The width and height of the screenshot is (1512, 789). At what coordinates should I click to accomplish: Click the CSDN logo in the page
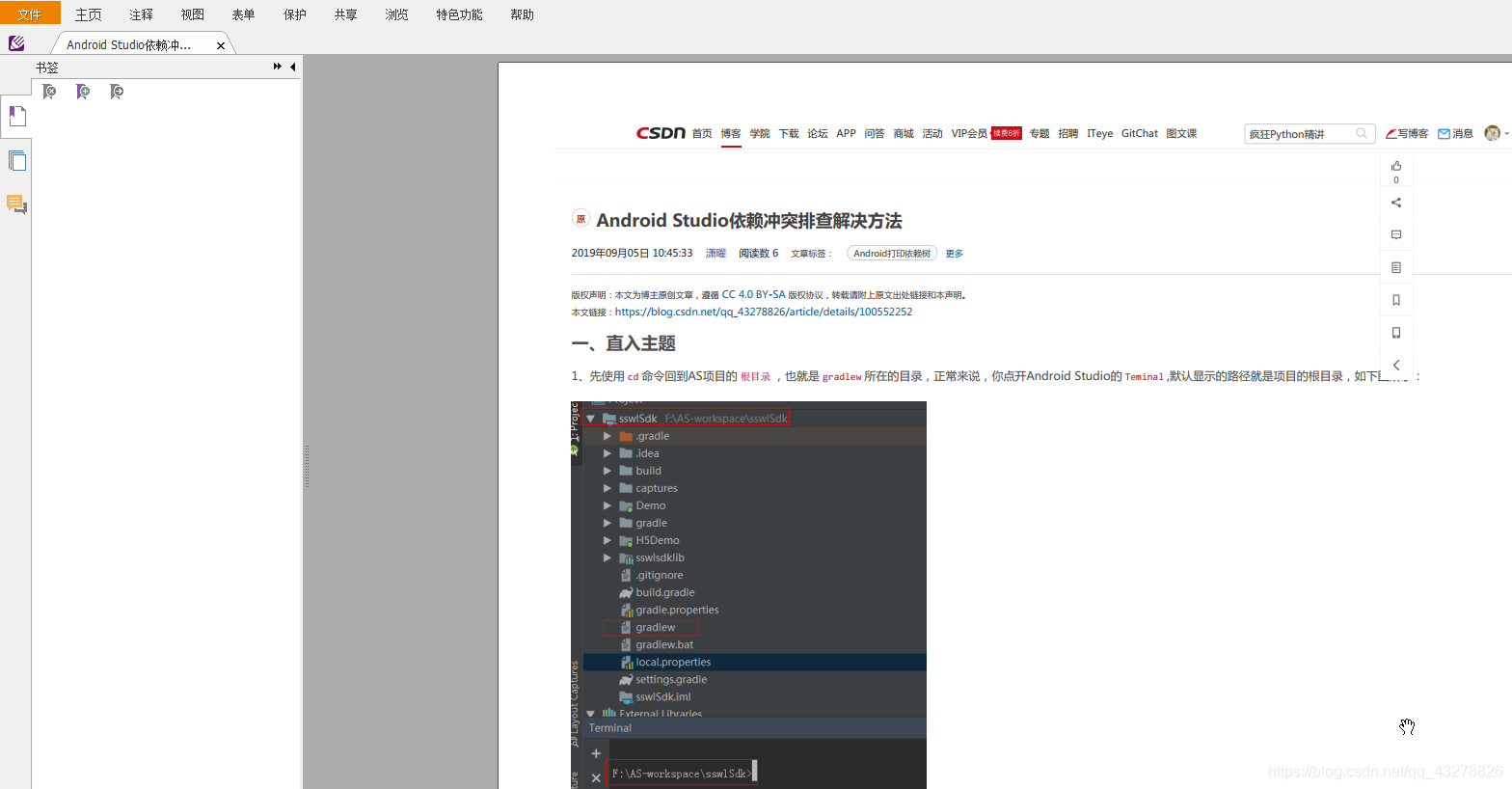pos(661,133)
